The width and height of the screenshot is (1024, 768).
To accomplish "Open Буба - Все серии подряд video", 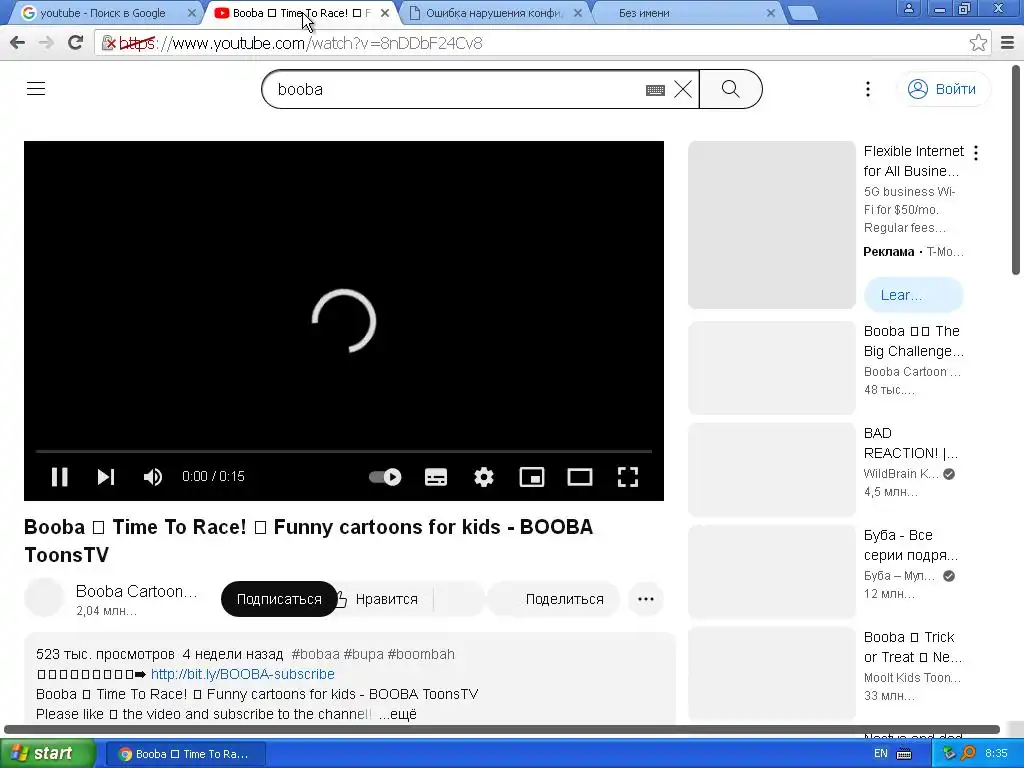I will tap(910, 545).
